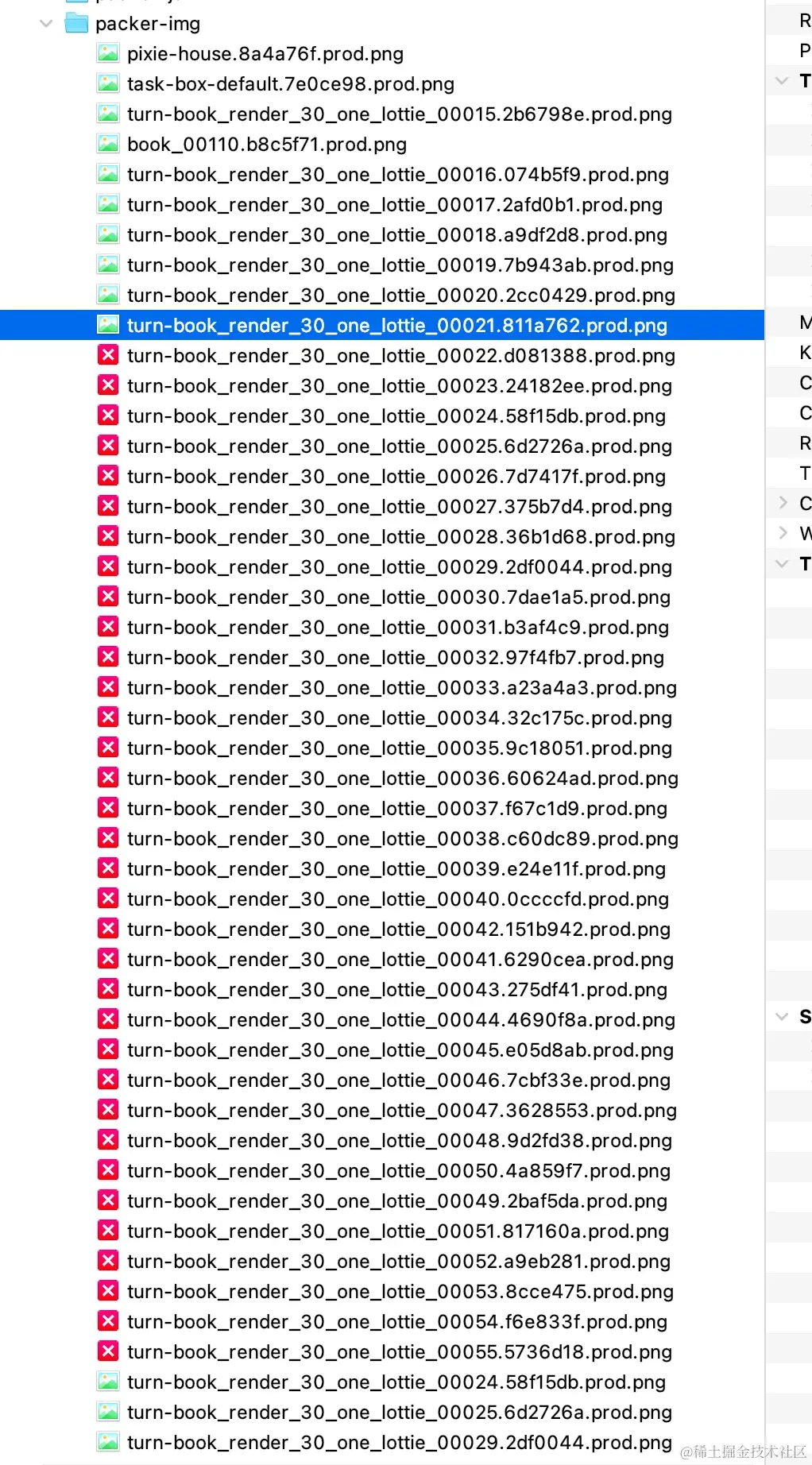Select file turn-book_render_30_one_lottie_00029.2df0044.prod.png with red X

[x=400, y=567]
